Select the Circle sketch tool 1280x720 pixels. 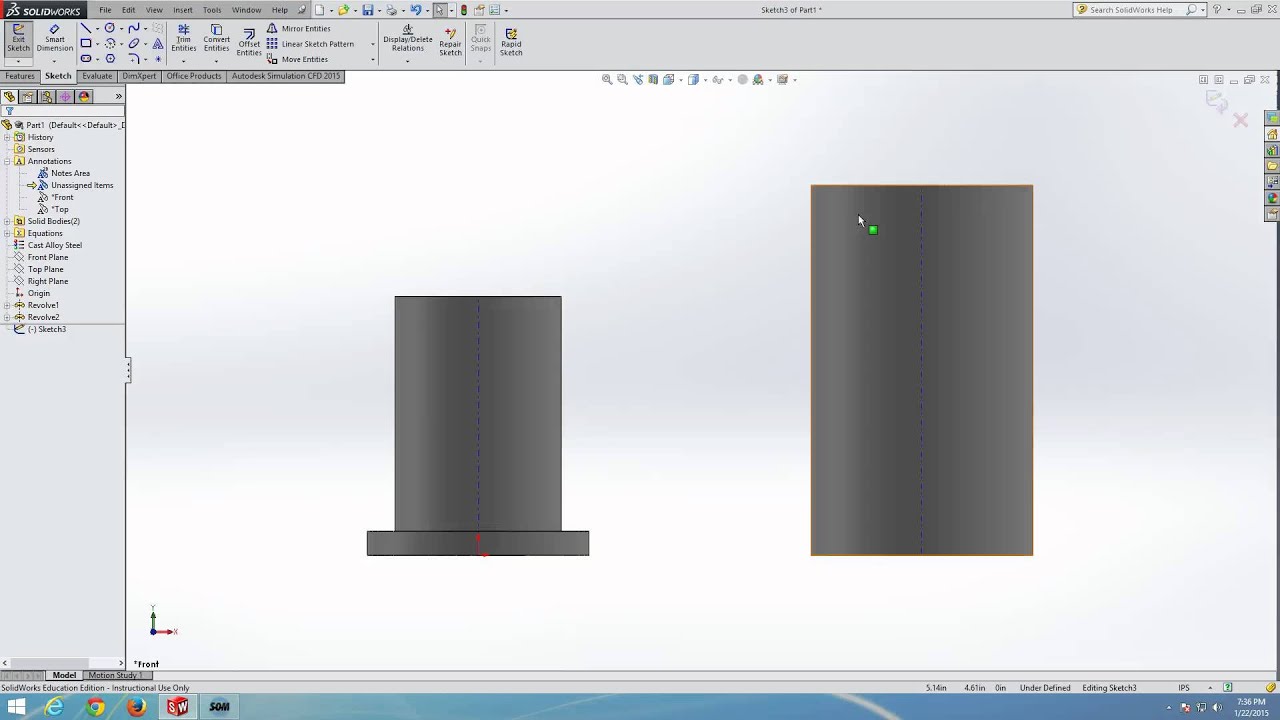pos(110,28)
